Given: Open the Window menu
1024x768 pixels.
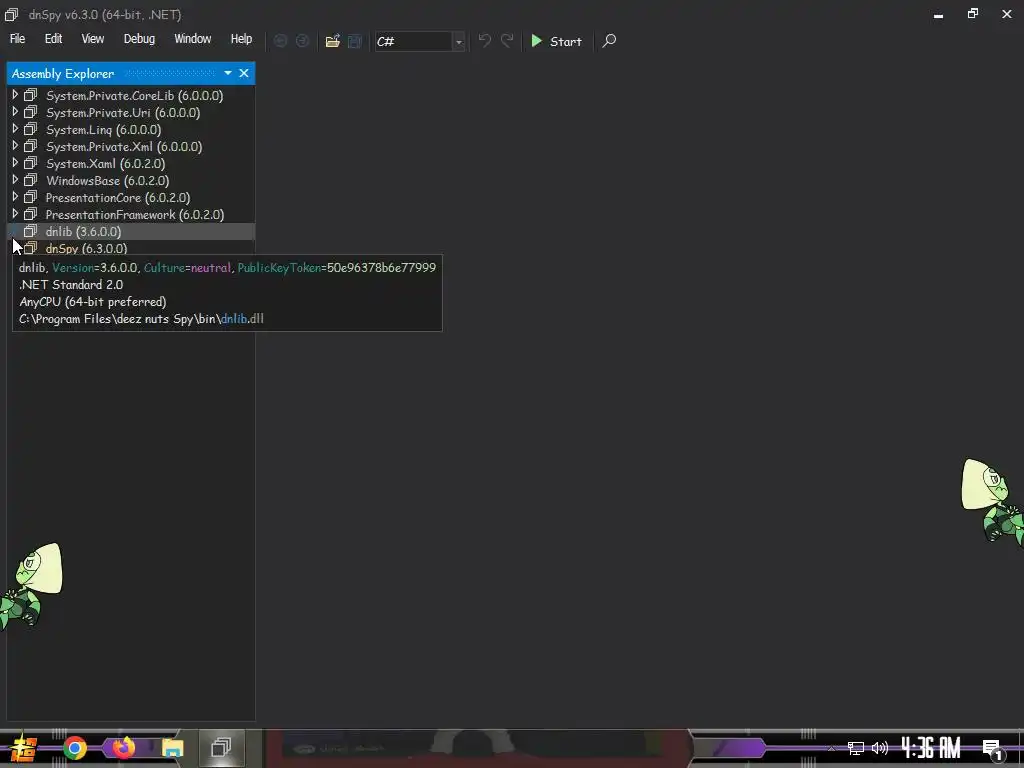Looking at the screenshot, I should 193,39.
